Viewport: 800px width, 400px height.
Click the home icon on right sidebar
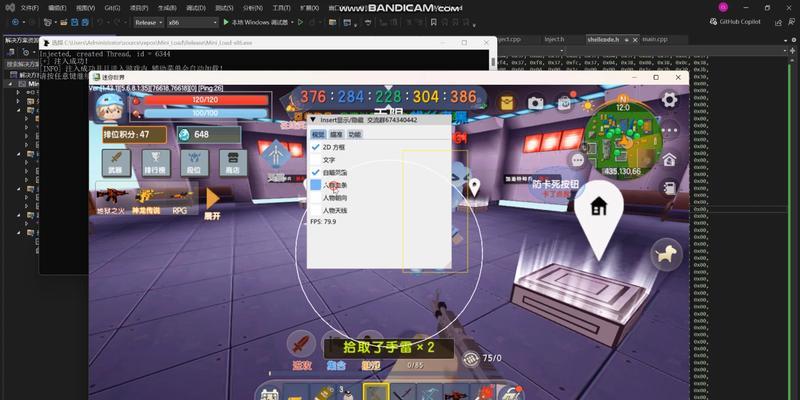coord(669,159)
